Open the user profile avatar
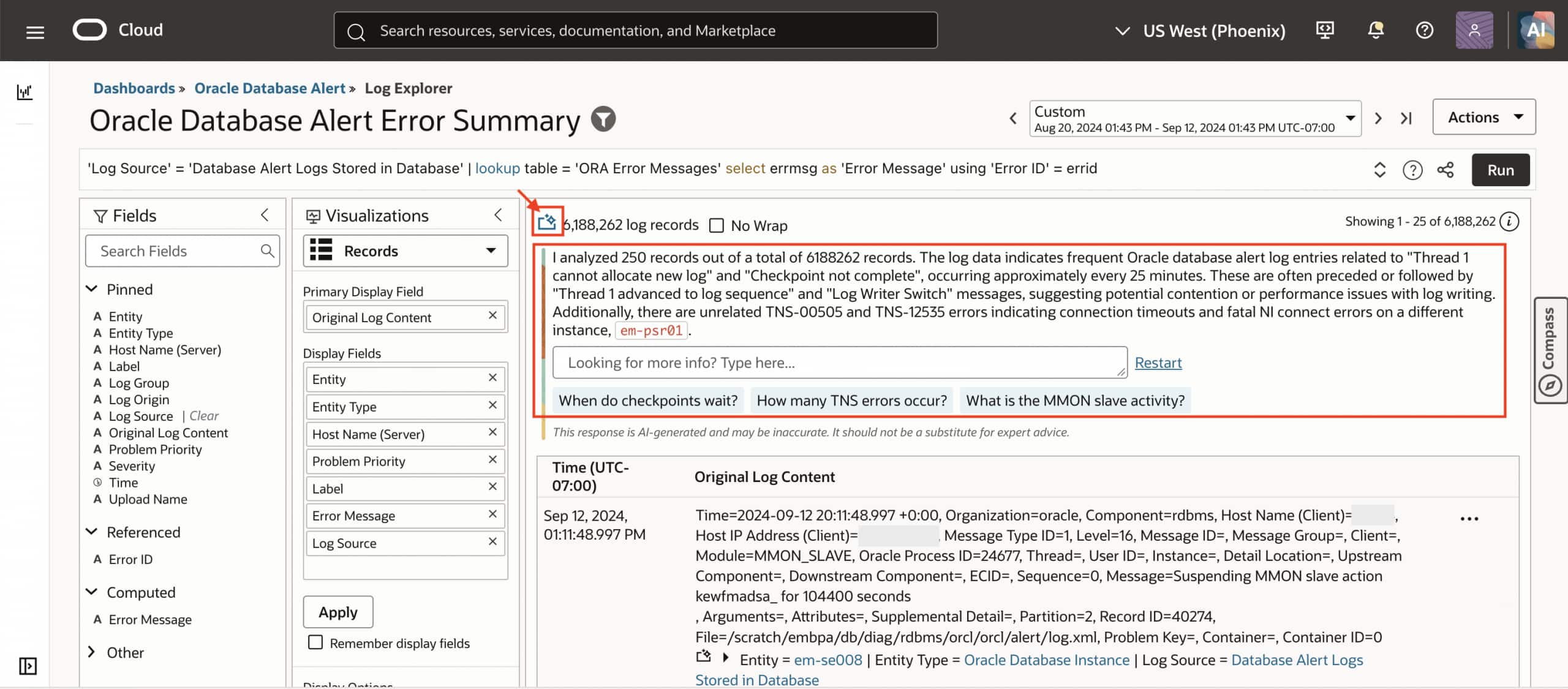Image resolution: width=1568 pixels, height=689 pixels. point(1474,30)
